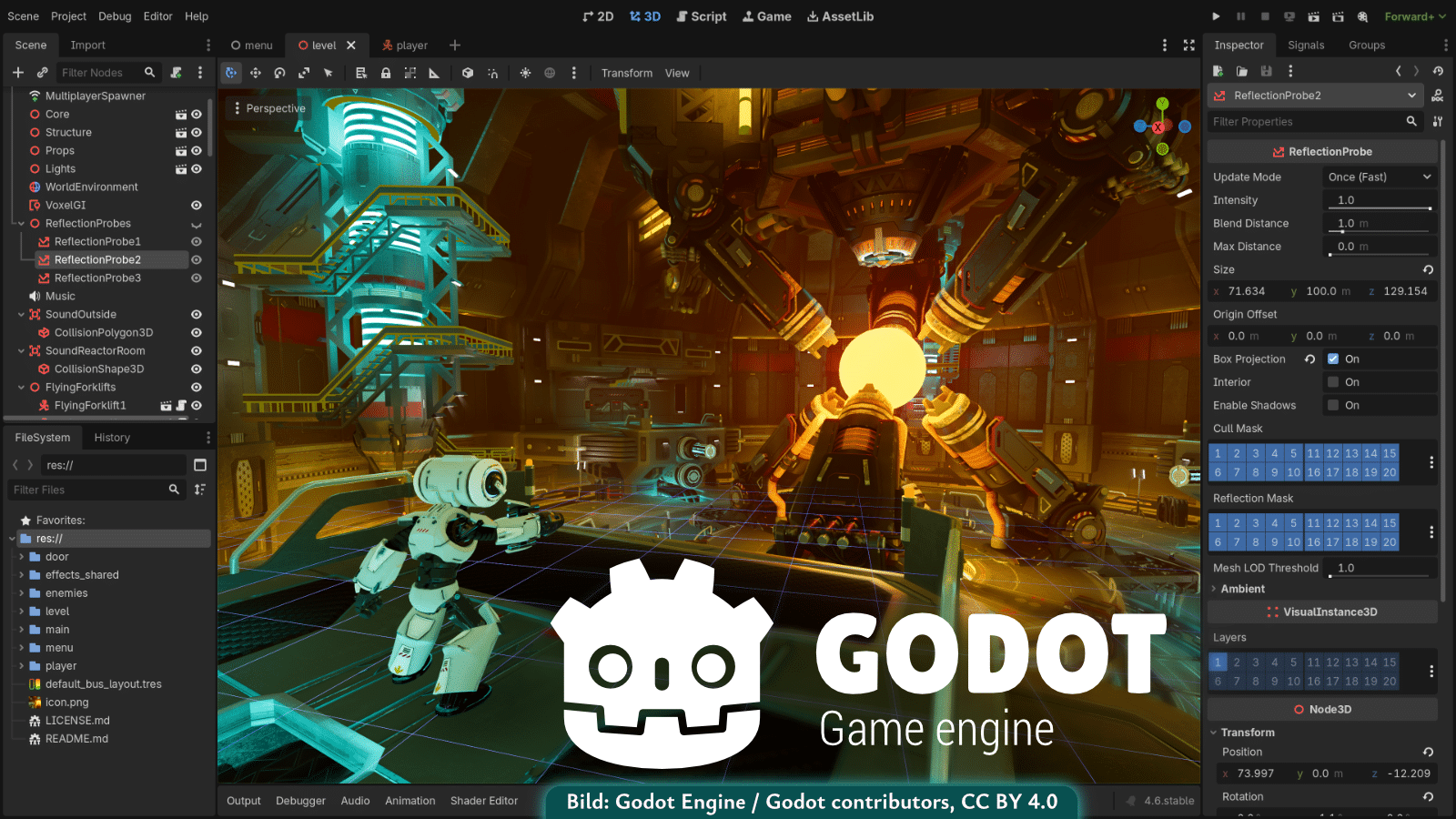
Task: Collapse the FlyingForklifts tree node
Action: 21,388
